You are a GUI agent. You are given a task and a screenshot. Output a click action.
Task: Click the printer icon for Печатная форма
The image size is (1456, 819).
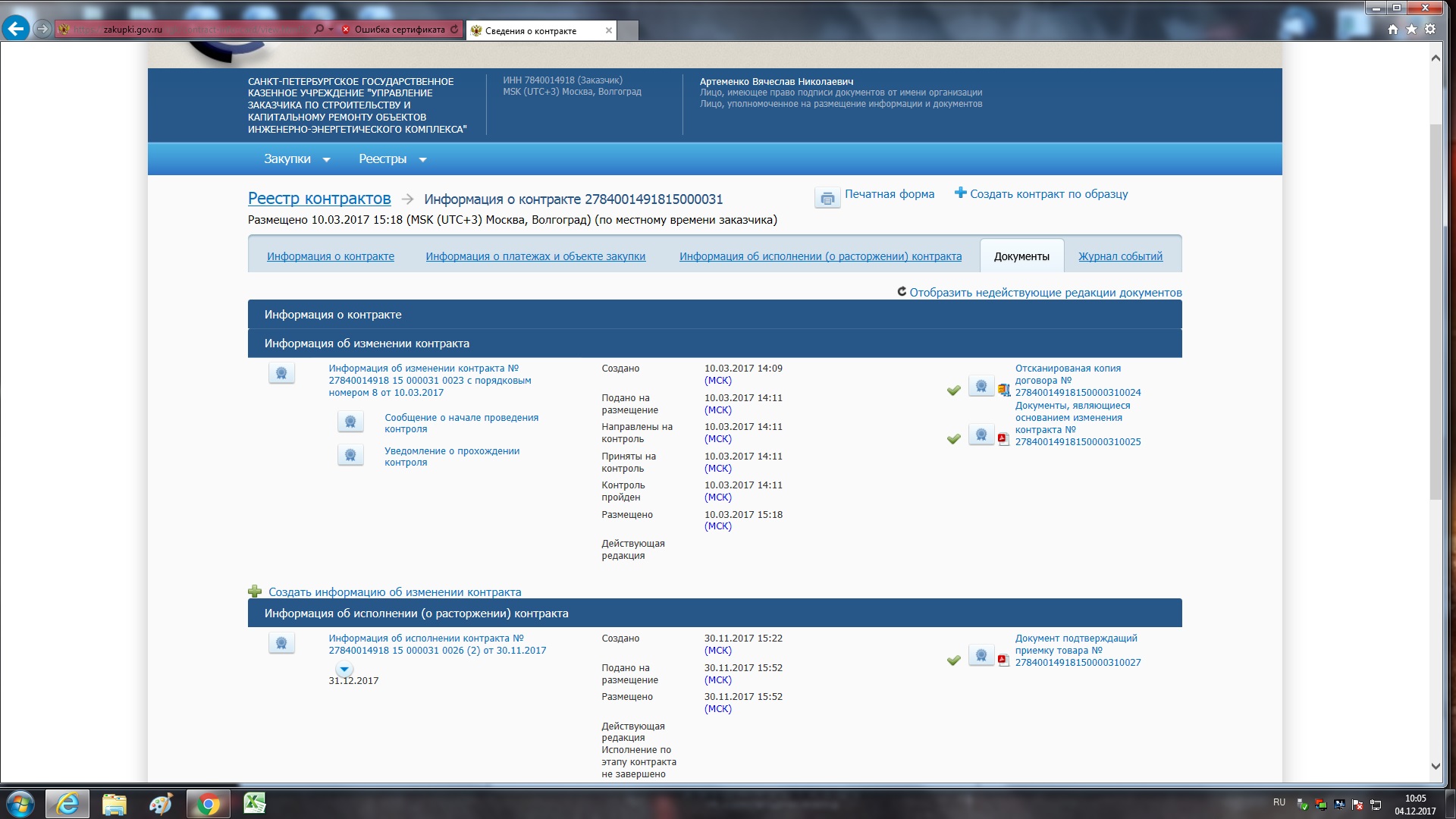tap(827, 198)
